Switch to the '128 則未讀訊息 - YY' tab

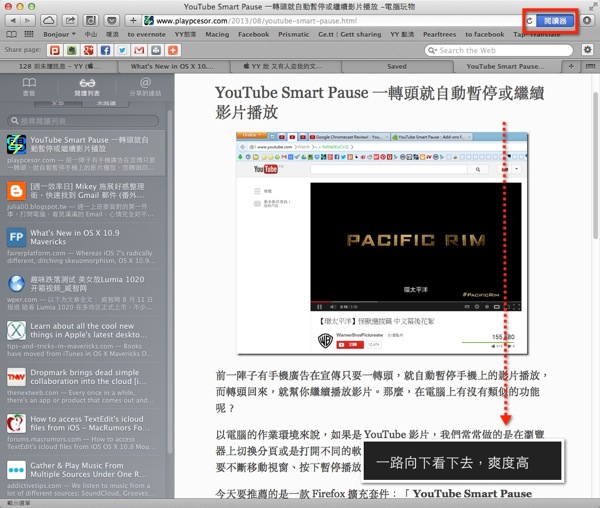tap(59, 67)
